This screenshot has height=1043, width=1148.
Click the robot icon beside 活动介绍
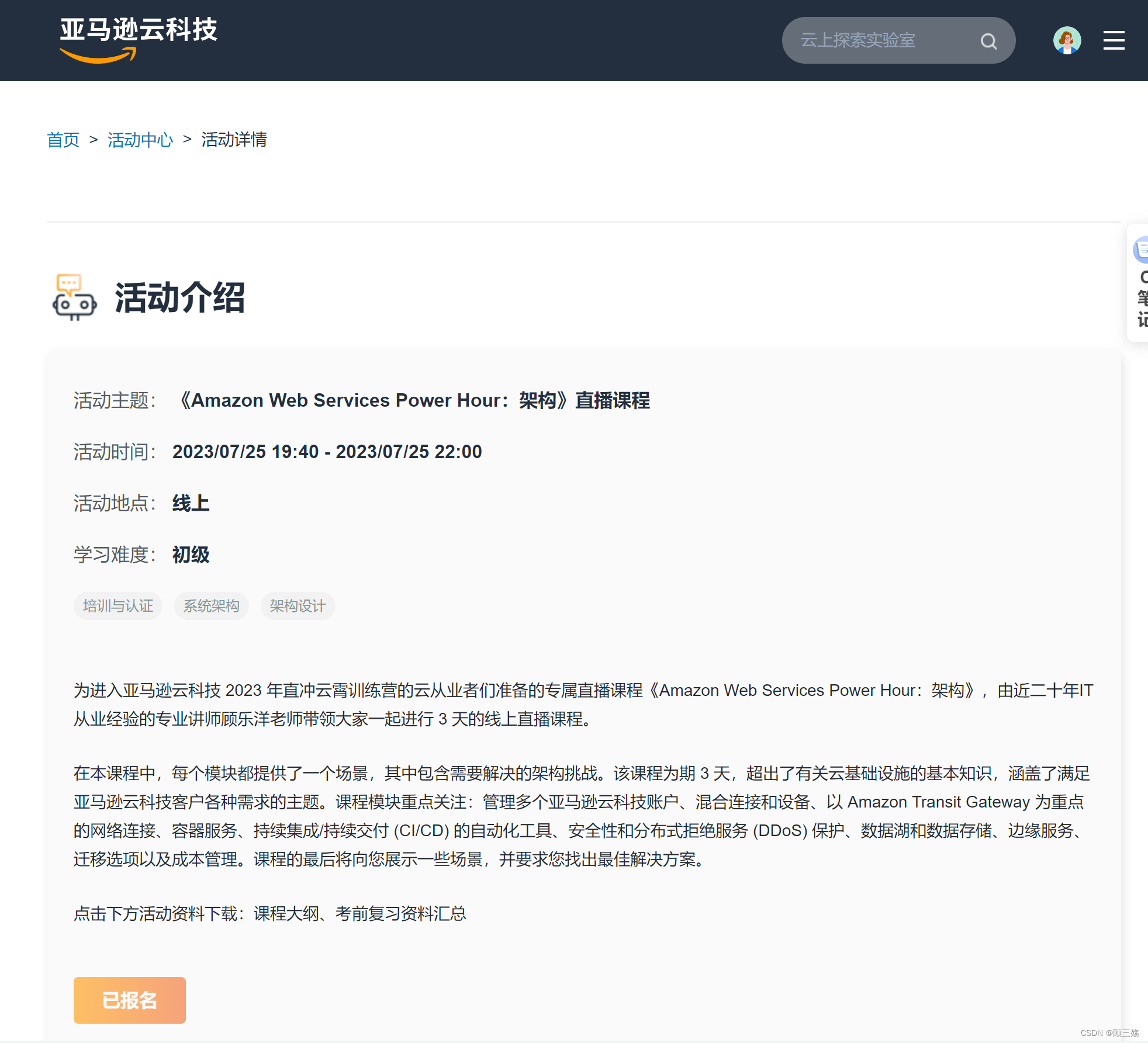(74, 297)
